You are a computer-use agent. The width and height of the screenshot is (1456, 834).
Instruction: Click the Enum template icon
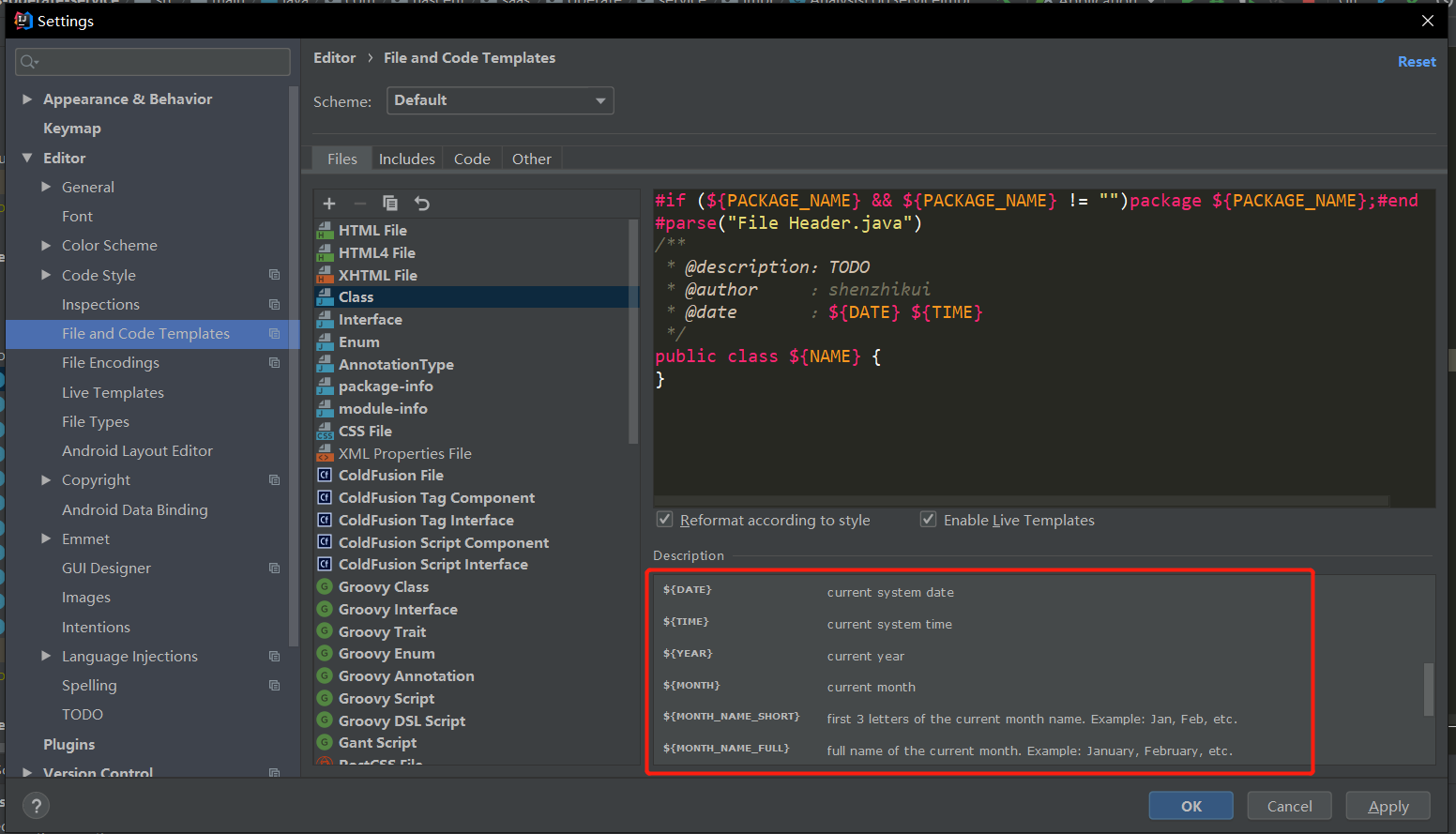(x=326, y=341)
